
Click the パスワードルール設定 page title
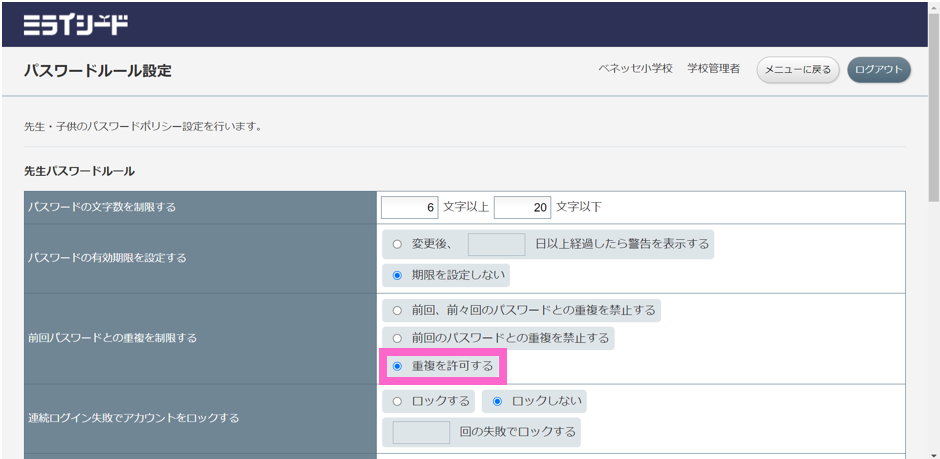98,71
